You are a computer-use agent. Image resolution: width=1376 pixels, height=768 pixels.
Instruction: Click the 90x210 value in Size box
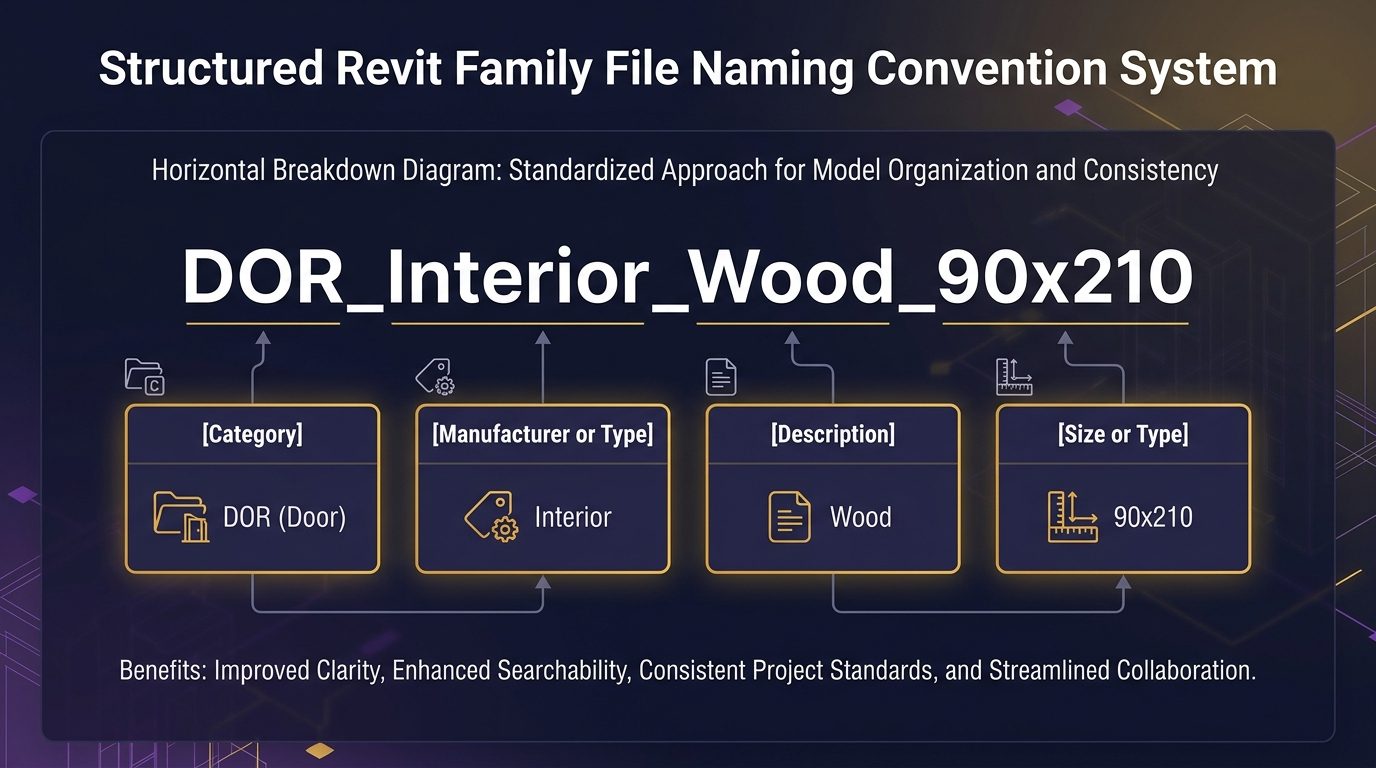(1153, 517)
